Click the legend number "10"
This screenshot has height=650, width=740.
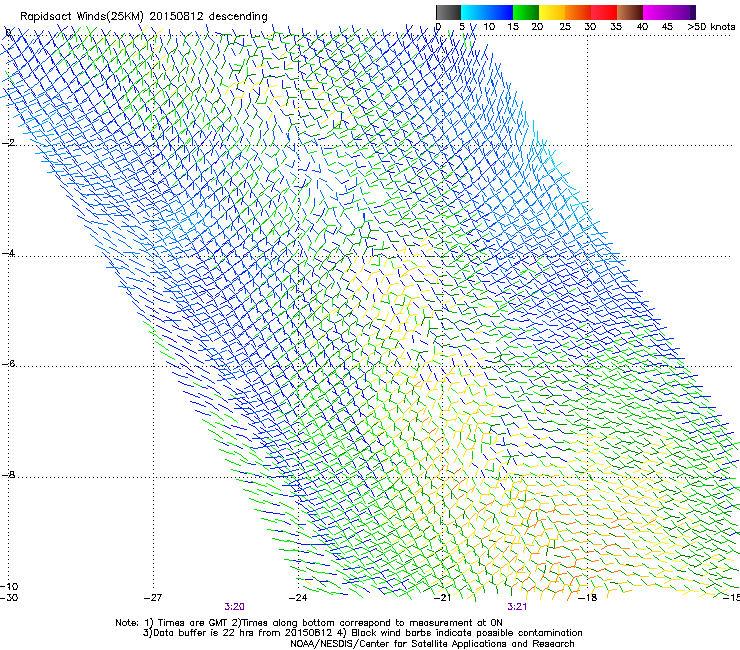pyautogui.click(x=489, y=27)
